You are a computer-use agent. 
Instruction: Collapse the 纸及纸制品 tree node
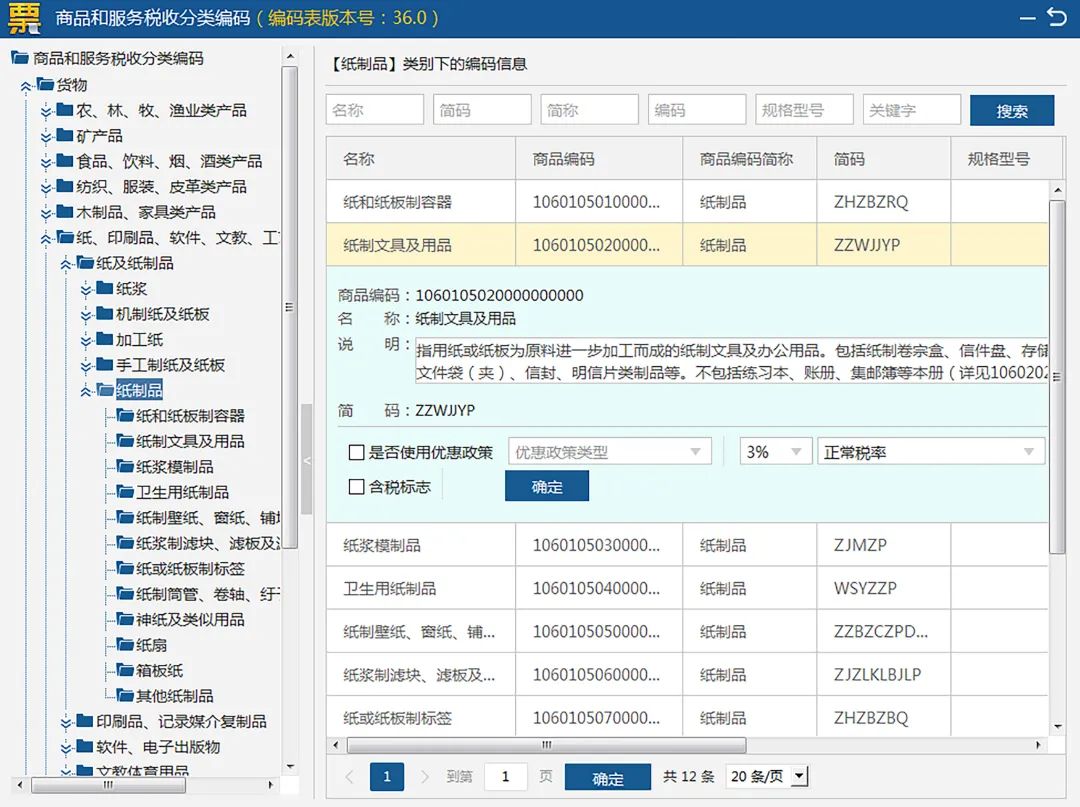click(x=66, y=264)
